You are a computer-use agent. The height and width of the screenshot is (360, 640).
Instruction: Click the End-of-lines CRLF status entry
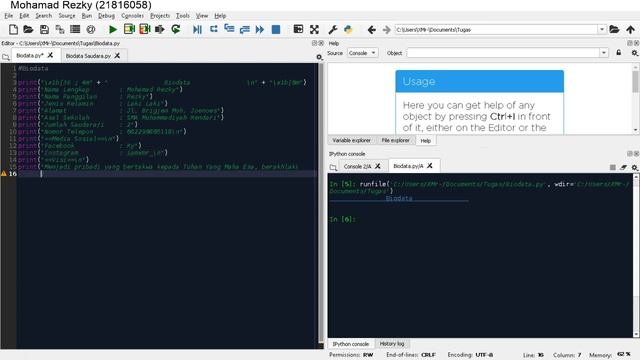pyautogui.click(x=411, y=355)
